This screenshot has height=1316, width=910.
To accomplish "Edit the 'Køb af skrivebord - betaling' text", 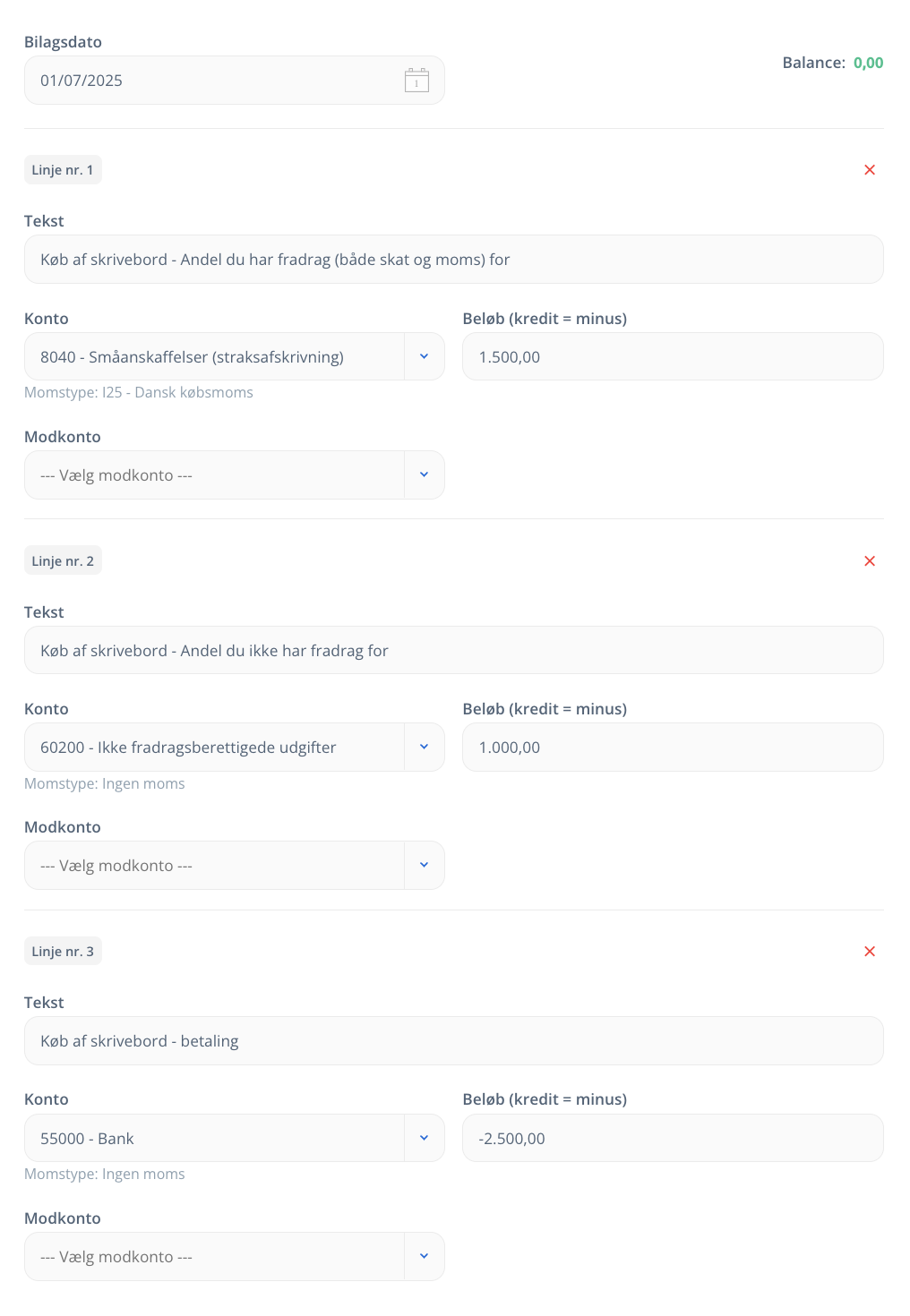I will click(x=454, y=1041).
